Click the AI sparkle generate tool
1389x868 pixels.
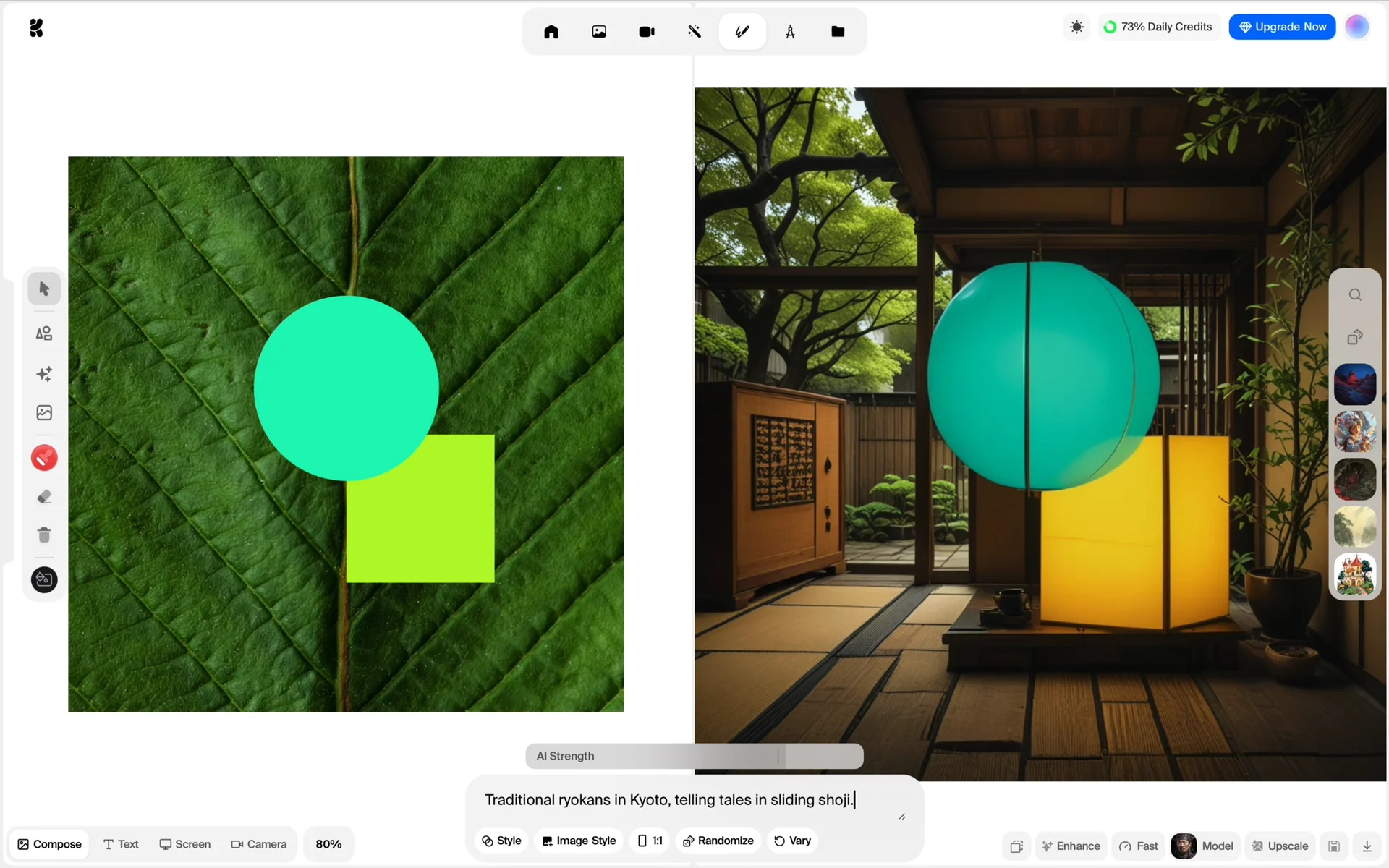(x=44, y=374)
